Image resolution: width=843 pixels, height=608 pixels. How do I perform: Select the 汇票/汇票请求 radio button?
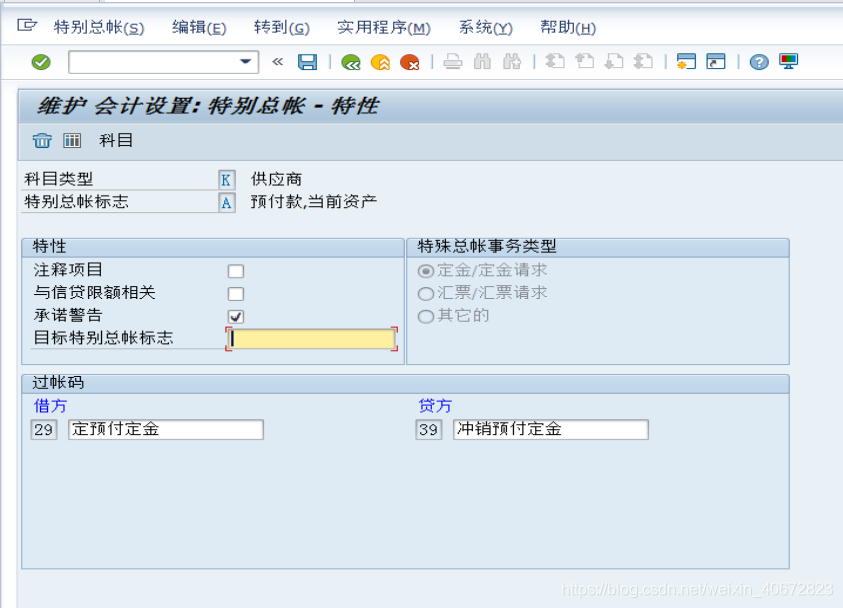pos(426,294)
